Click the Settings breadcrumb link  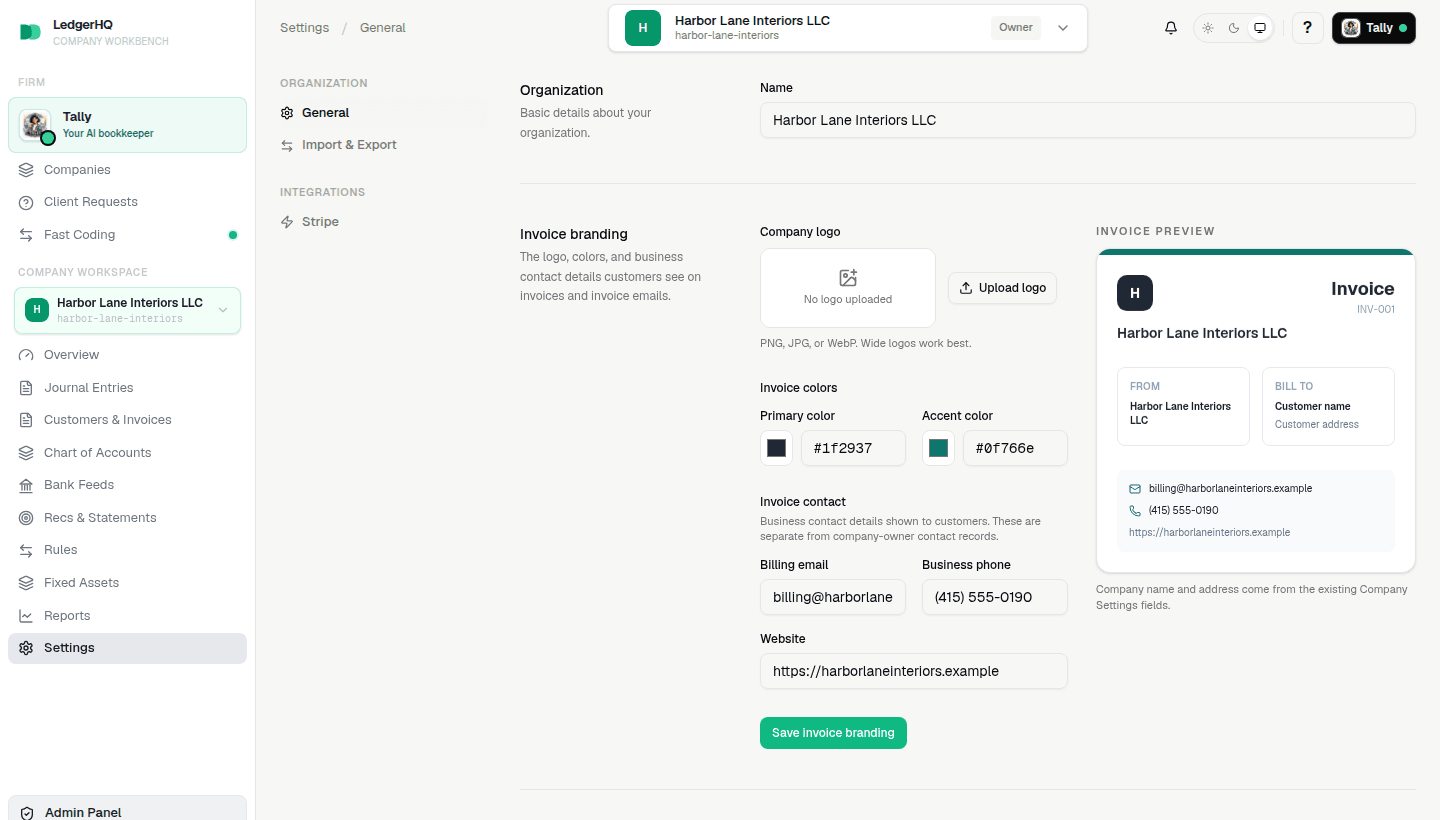click(x=304, y=28)
